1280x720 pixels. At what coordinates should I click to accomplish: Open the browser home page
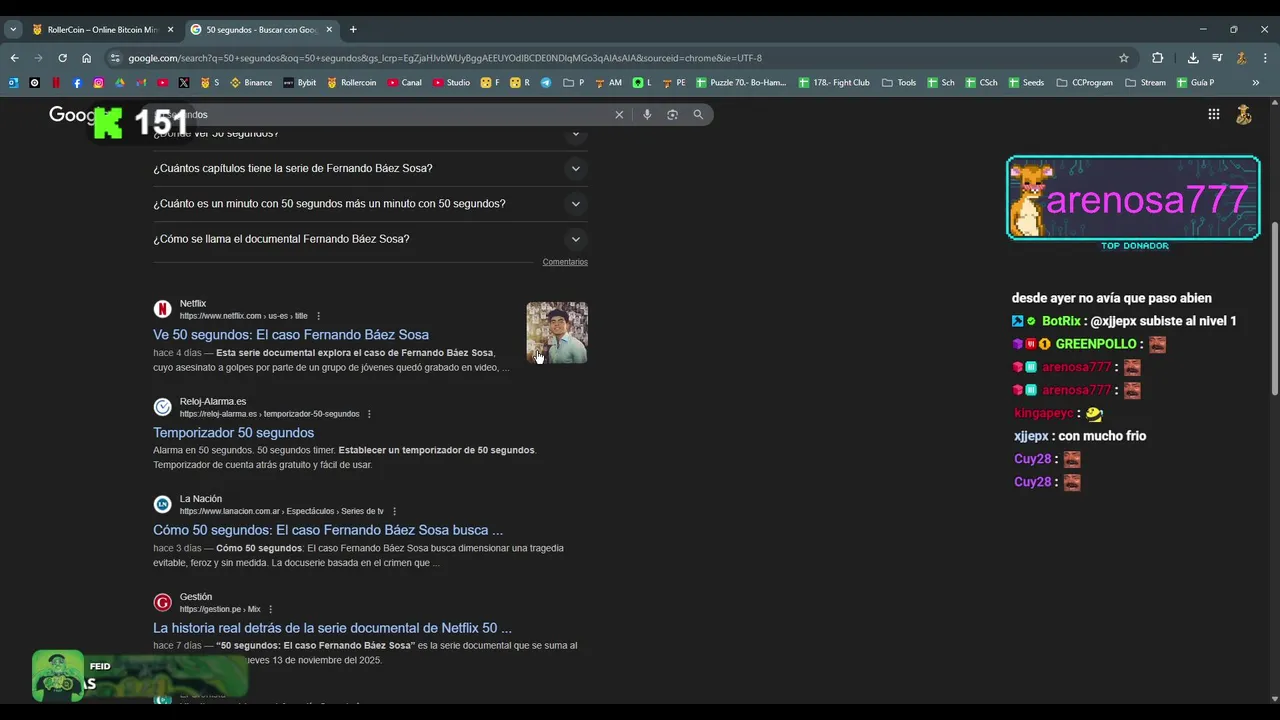(86, 58)
